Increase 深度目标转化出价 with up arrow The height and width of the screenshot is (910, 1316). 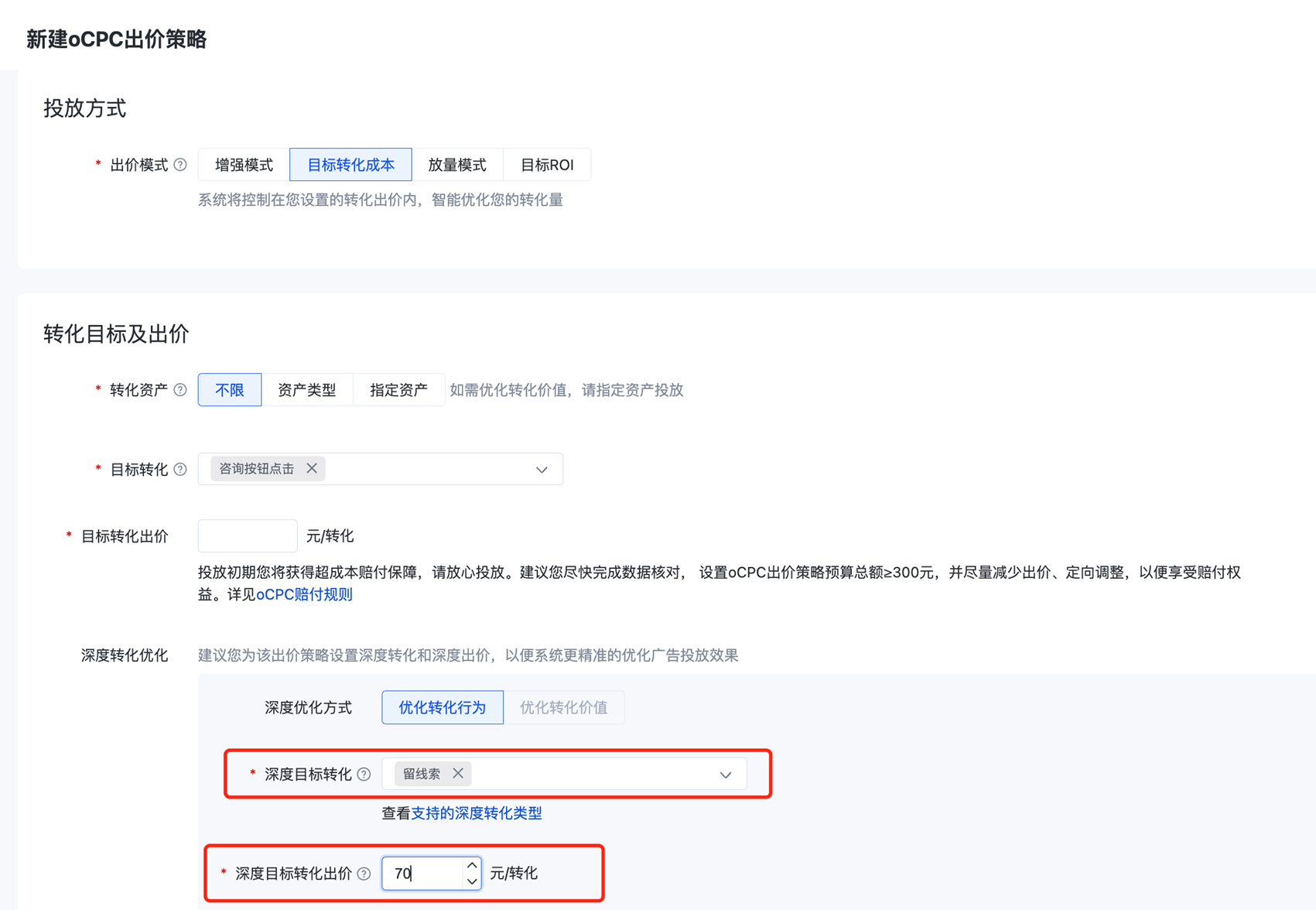(x=472, y=865)
